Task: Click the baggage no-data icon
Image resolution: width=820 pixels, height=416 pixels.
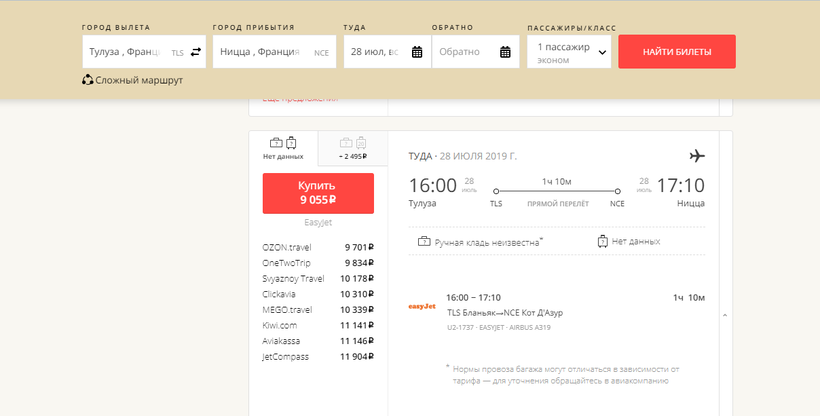Action: [x=603, y=241]
